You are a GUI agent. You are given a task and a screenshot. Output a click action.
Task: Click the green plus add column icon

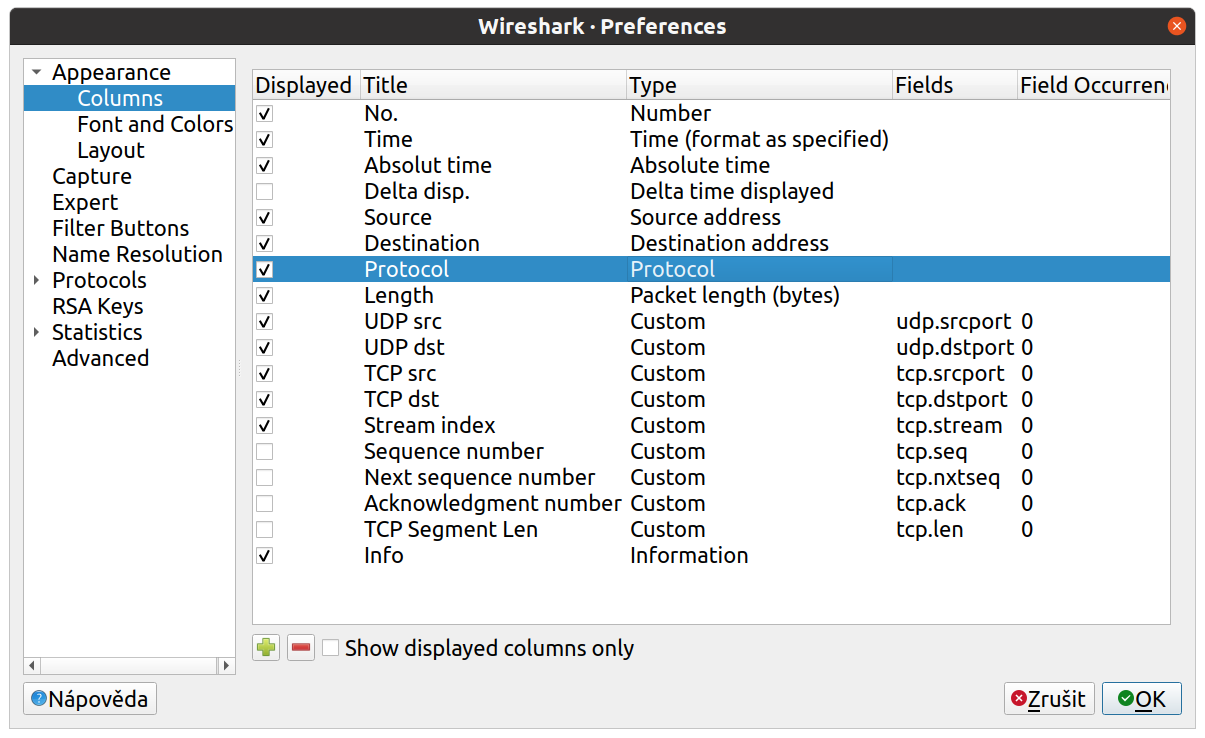coord(266,648)
